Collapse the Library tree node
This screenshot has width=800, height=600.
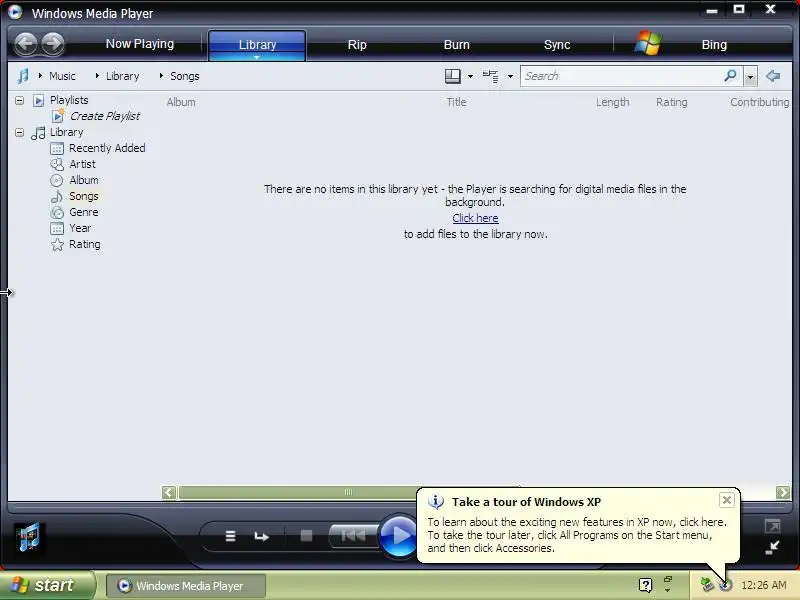click(x=19, y=133)
